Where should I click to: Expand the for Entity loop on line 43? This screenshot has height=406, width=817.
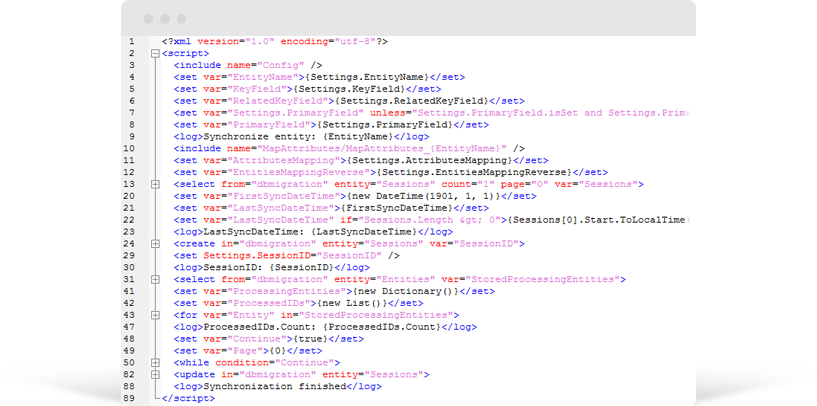tap(154, 315)
